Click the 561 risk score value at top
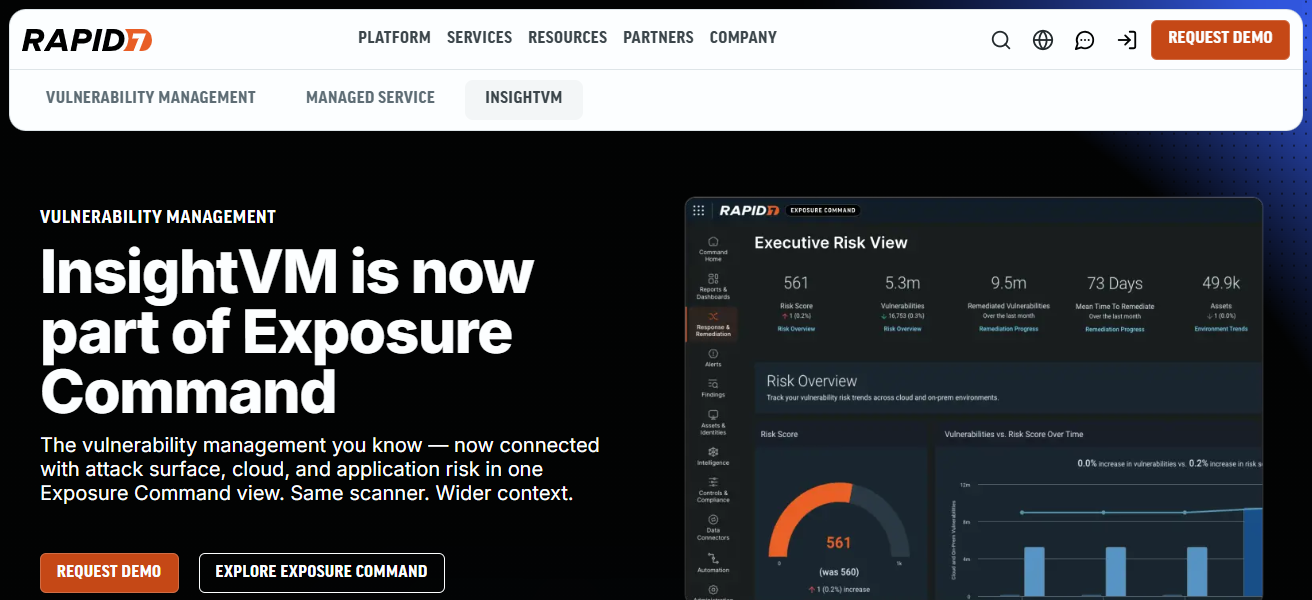1312x600 pixels. tap(796, 283)
